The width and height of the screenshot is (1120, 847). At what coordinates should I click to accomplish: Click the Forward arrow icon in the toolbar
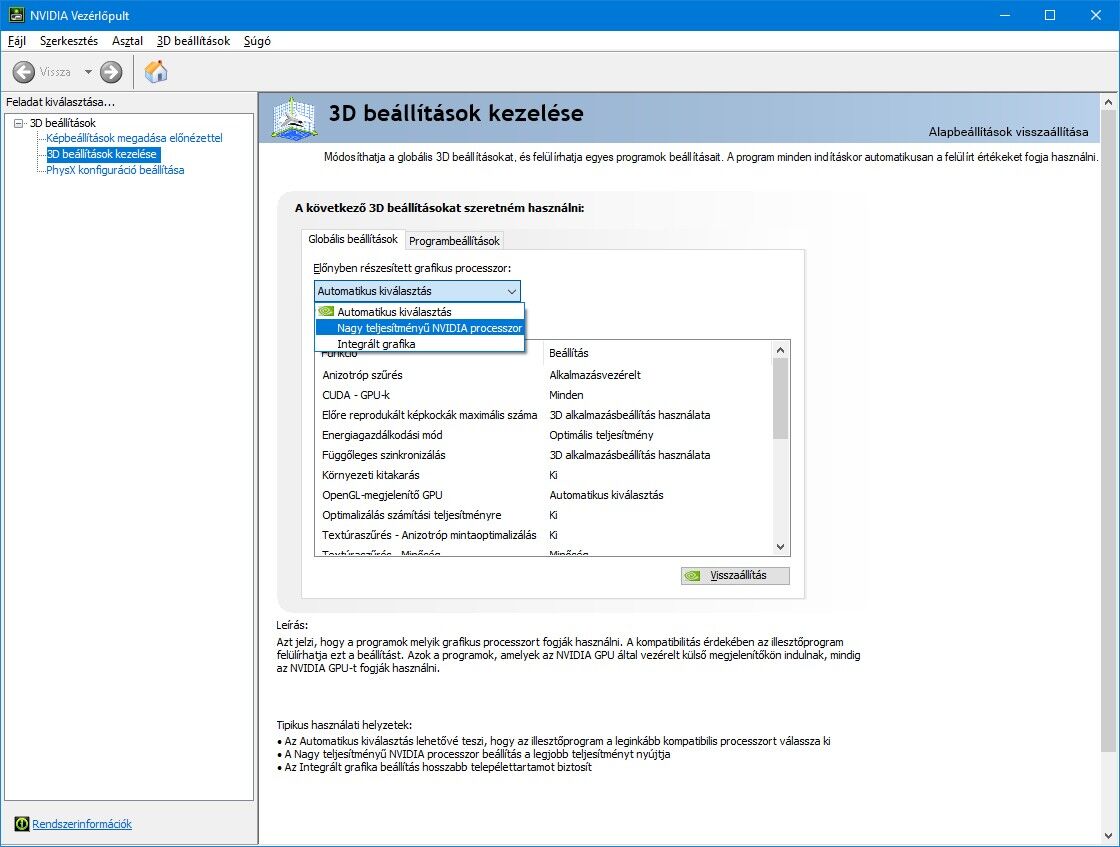coord(111,71)
